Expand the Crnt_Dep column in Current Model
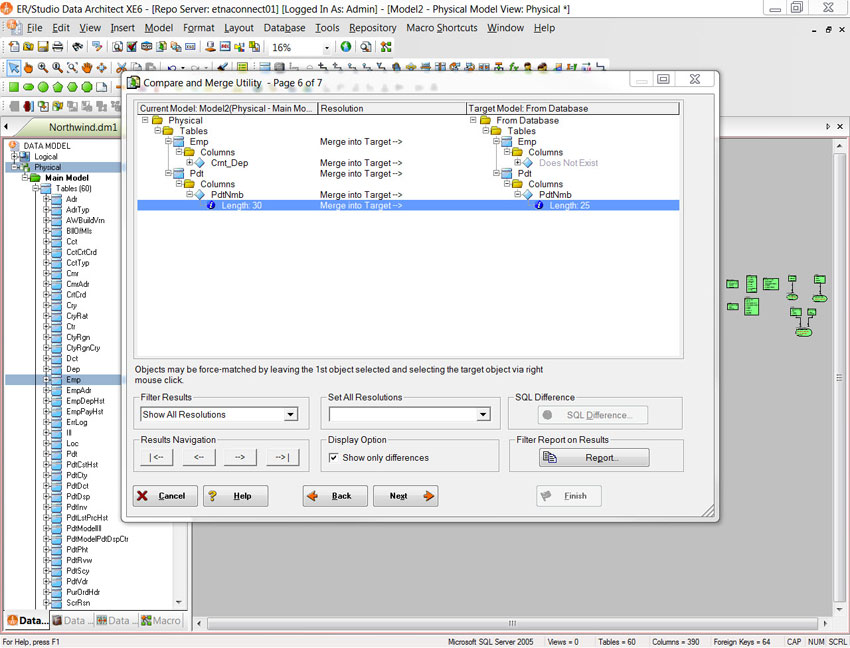 tap(189, 162)
